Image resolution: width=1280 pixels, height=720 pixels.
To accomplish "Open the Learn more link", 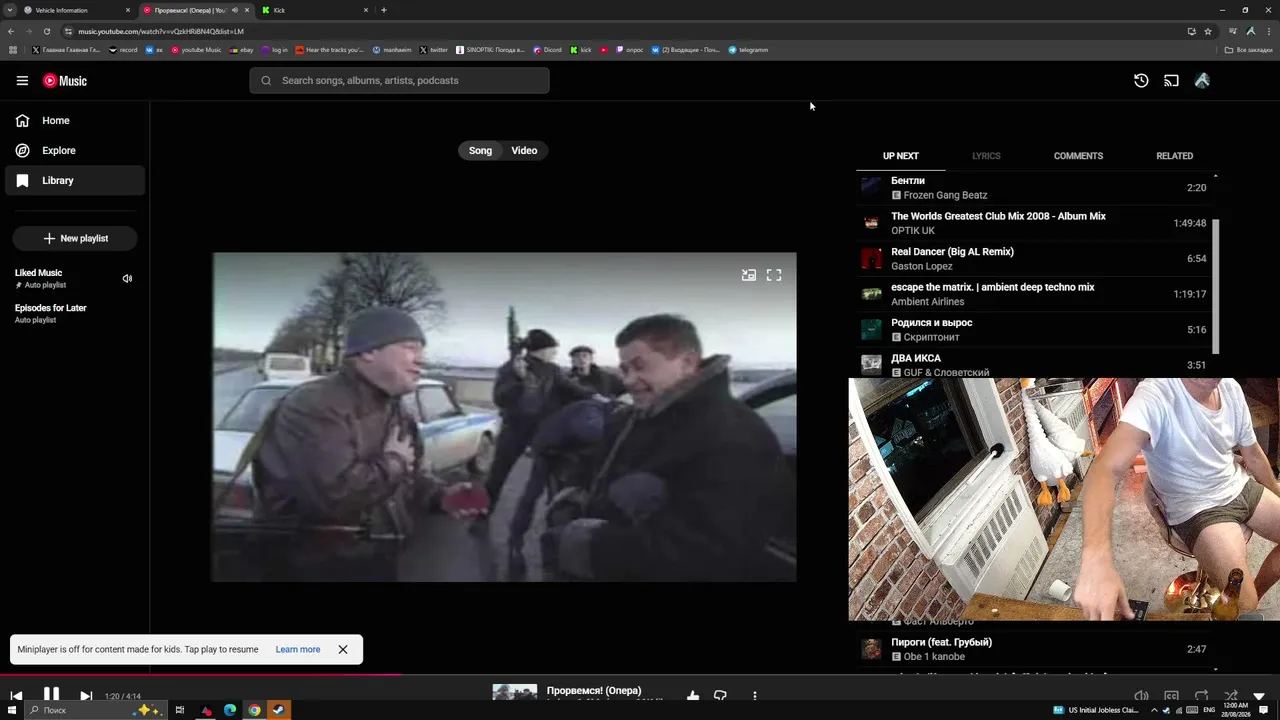I will [x=298, y=650].
